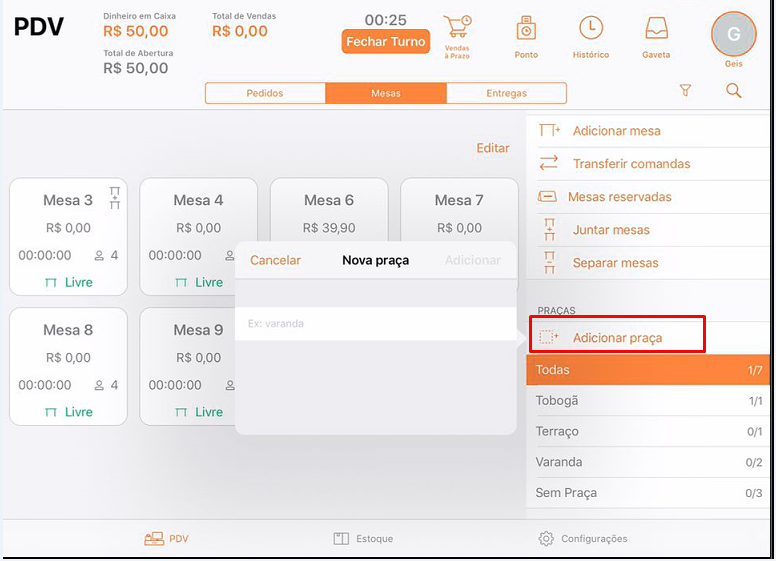Choose Mesas reservadas menu label
The width and height of the screenshot is (776, 561).
(620, 197)
